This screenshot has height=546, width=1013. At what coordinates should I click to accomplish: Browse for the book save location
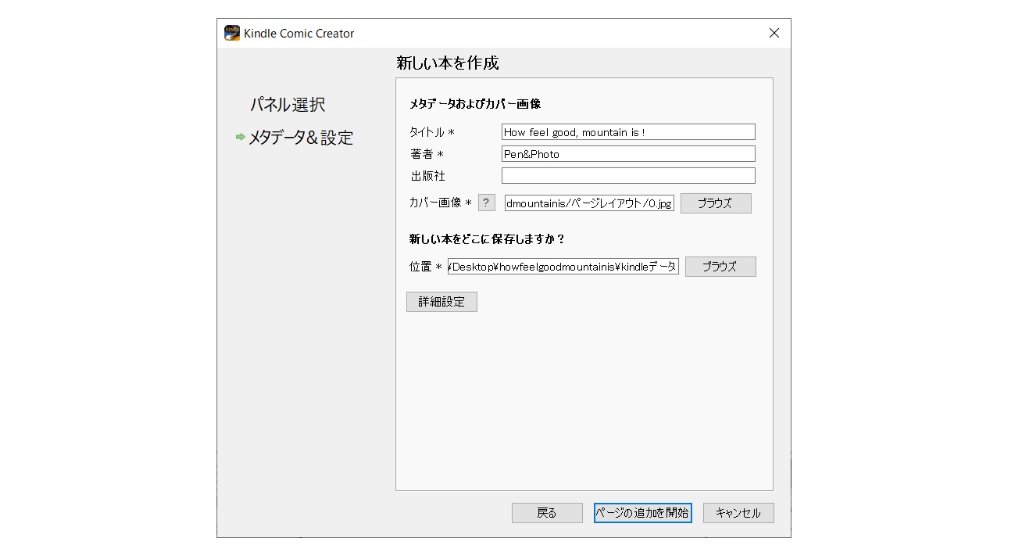(720, 266)
